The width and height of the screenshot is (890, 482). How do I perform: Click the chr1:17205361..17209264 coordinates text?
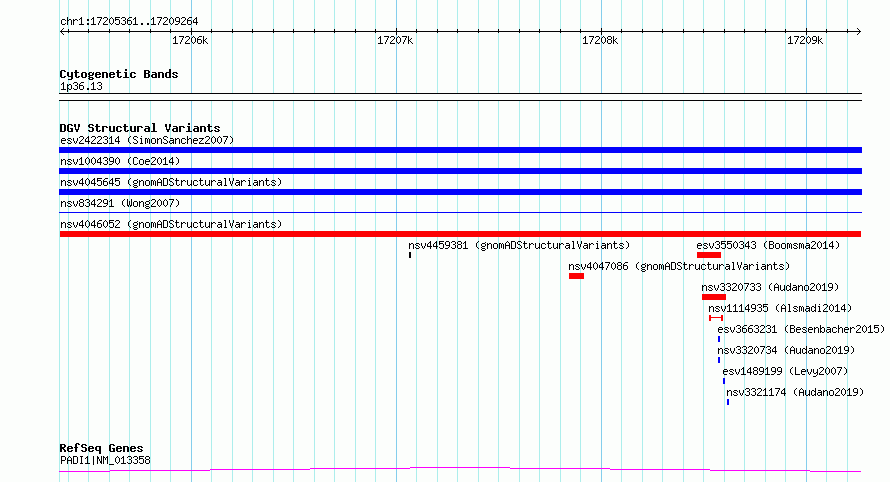click(x=129, y=22)
